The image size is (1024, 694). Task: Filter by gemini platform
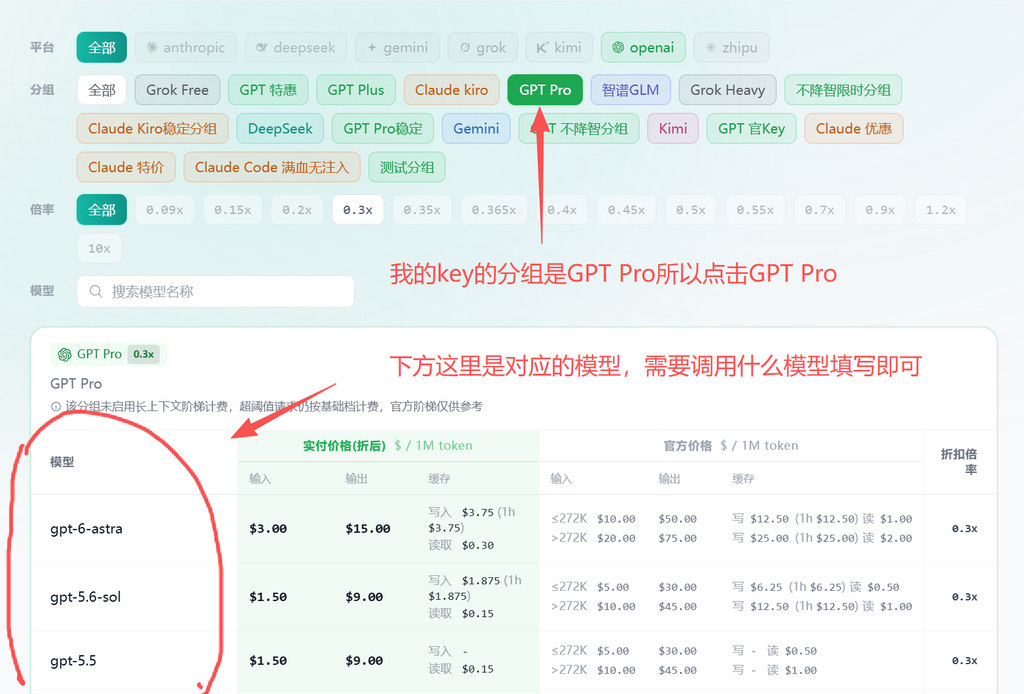[397, 48]
